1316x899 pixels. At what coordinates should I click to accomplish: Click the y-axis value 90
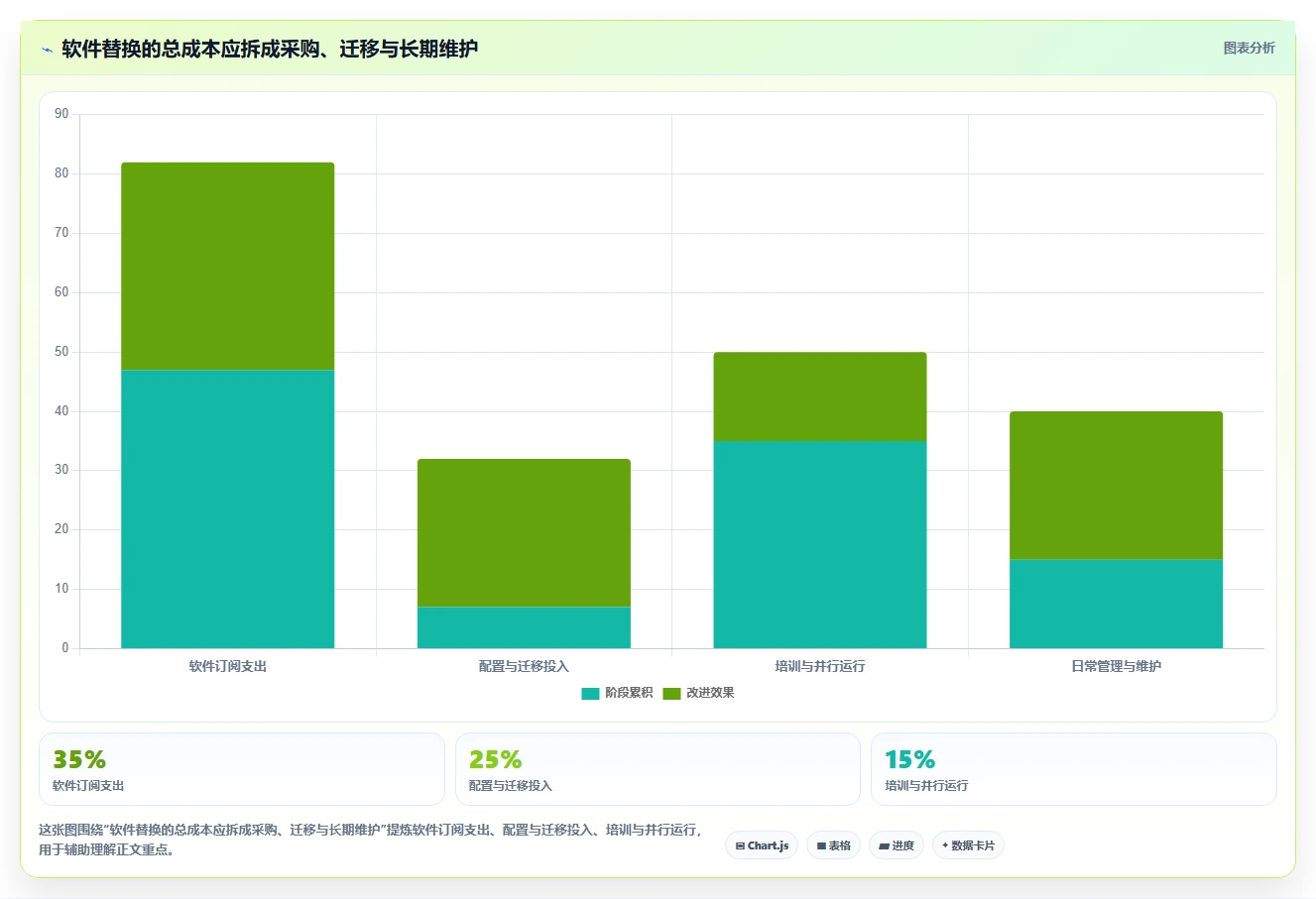[x=61, y=114]
